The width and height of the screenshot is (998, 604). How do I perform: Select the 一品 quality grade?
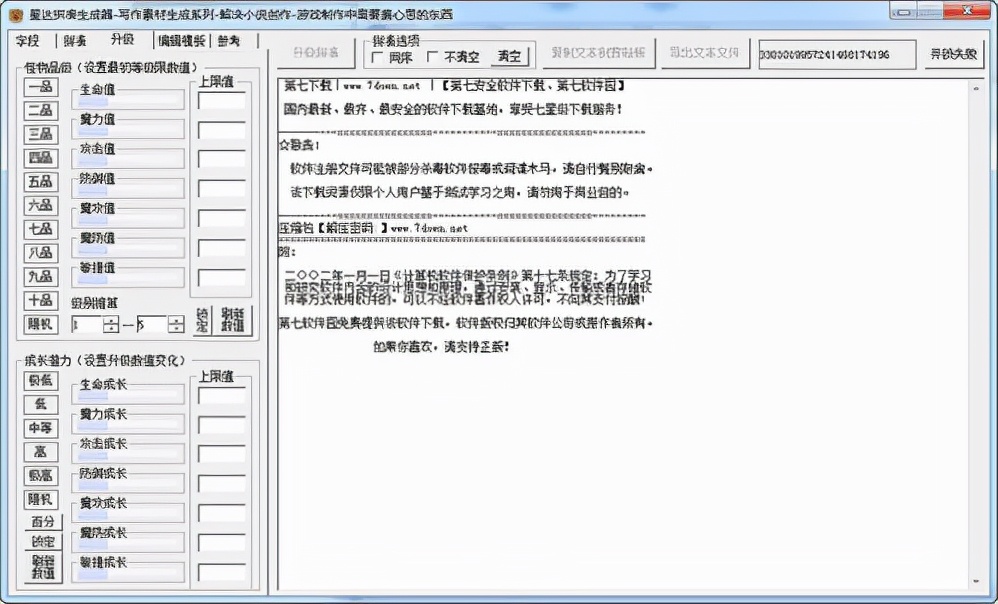point(39,85)
